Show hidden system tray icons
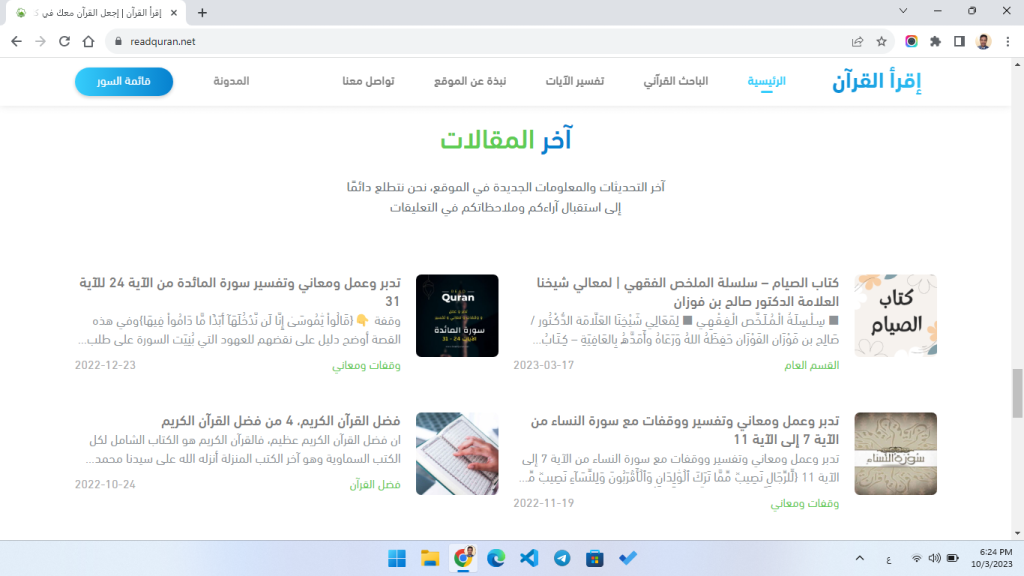 click(x=859, y=558)
